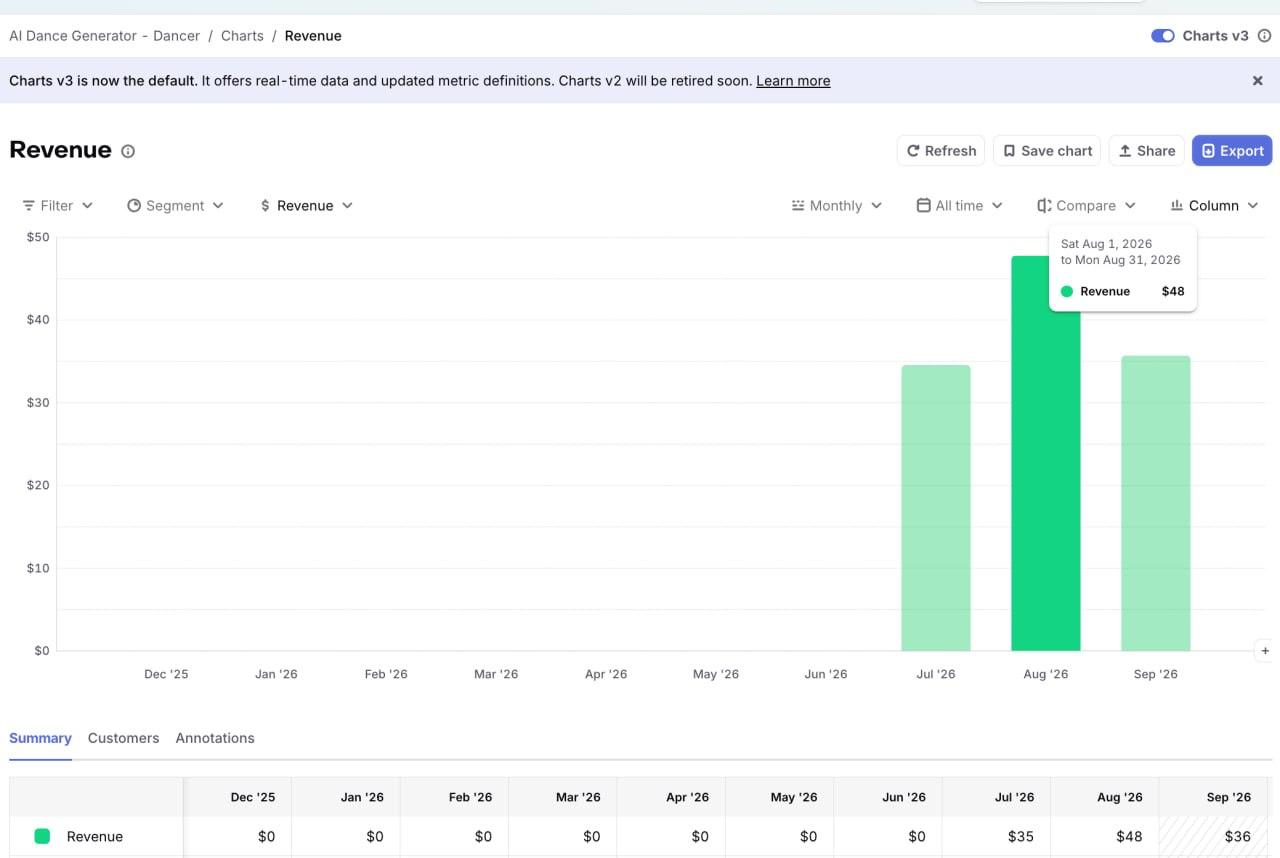The image size is (1280, 858).
Task: Click the info icon next to Revenue title
Action: click(x=128, y=151)
